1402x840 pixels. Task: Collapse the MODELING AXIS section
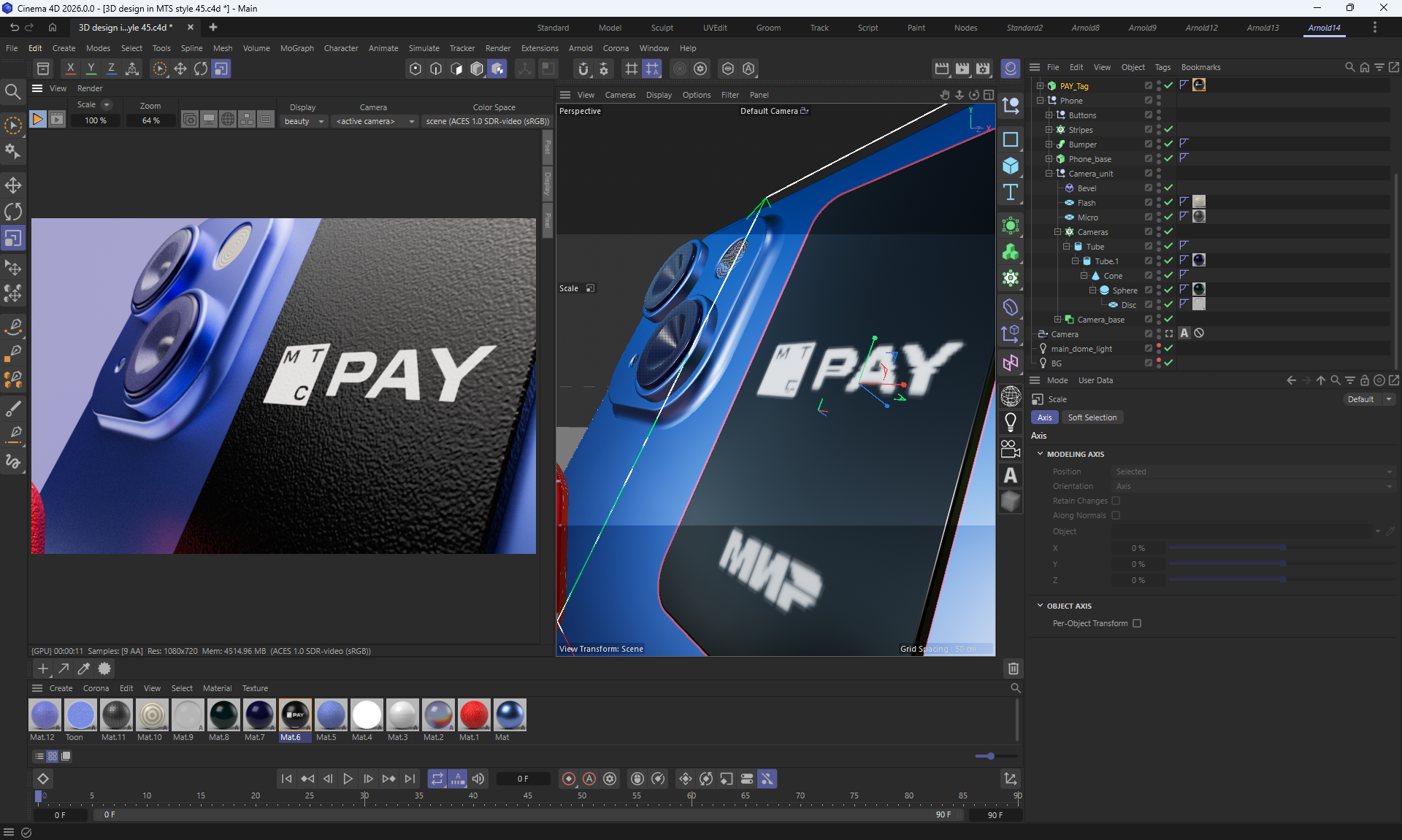click(1040, 454)
